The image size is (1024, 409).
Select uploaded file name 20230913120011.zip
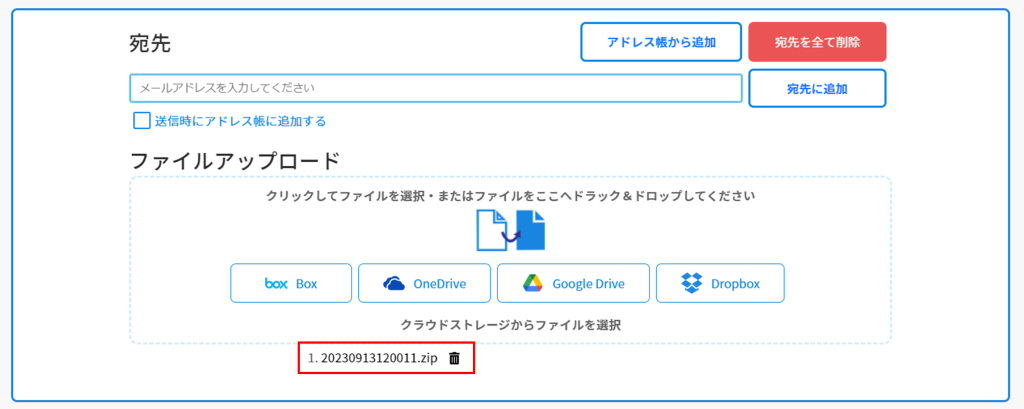(379, 358)
